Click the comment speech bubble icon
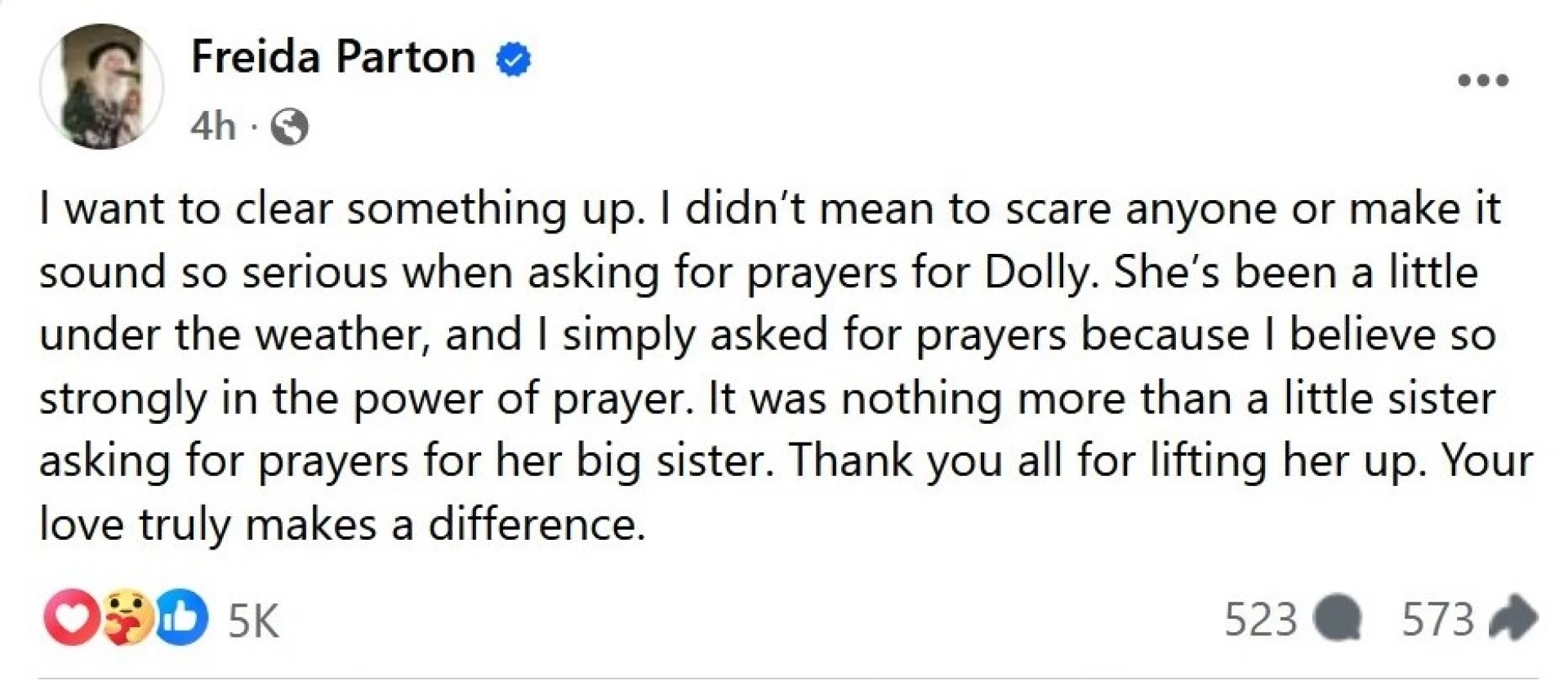This screenshot has width=1568, height=681. pos(1337,620)
